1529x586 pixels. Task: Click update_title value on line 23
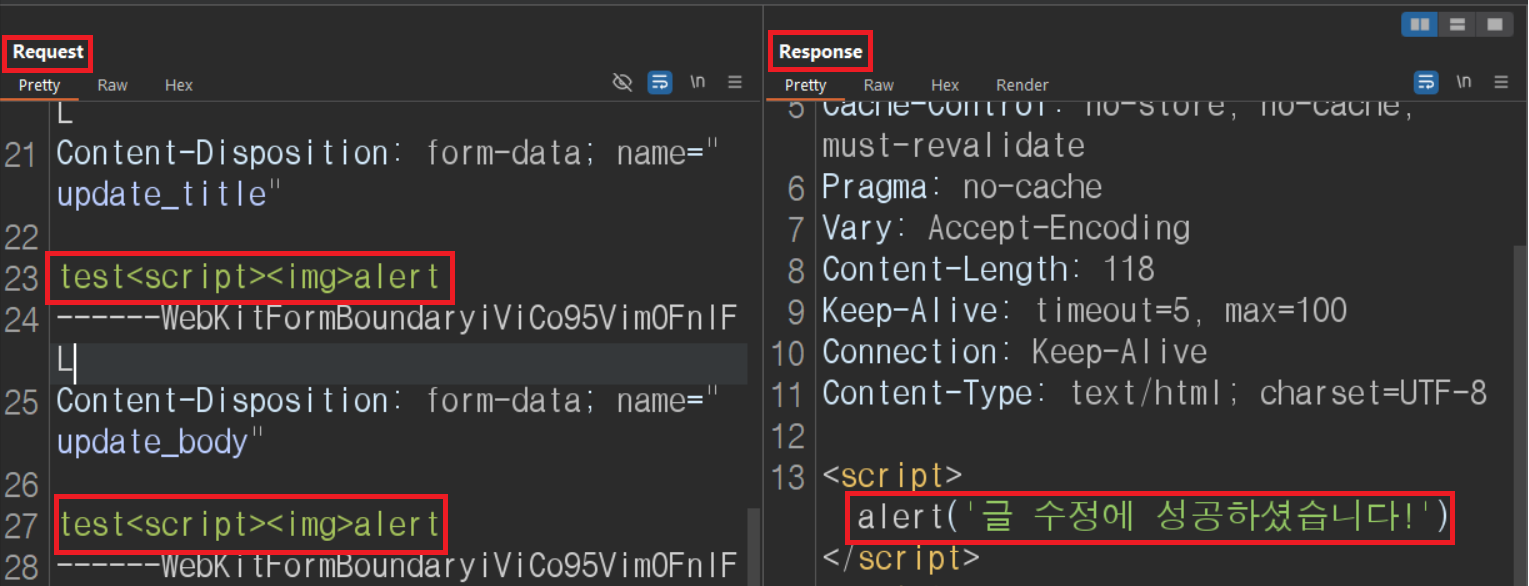coord(250,277)
